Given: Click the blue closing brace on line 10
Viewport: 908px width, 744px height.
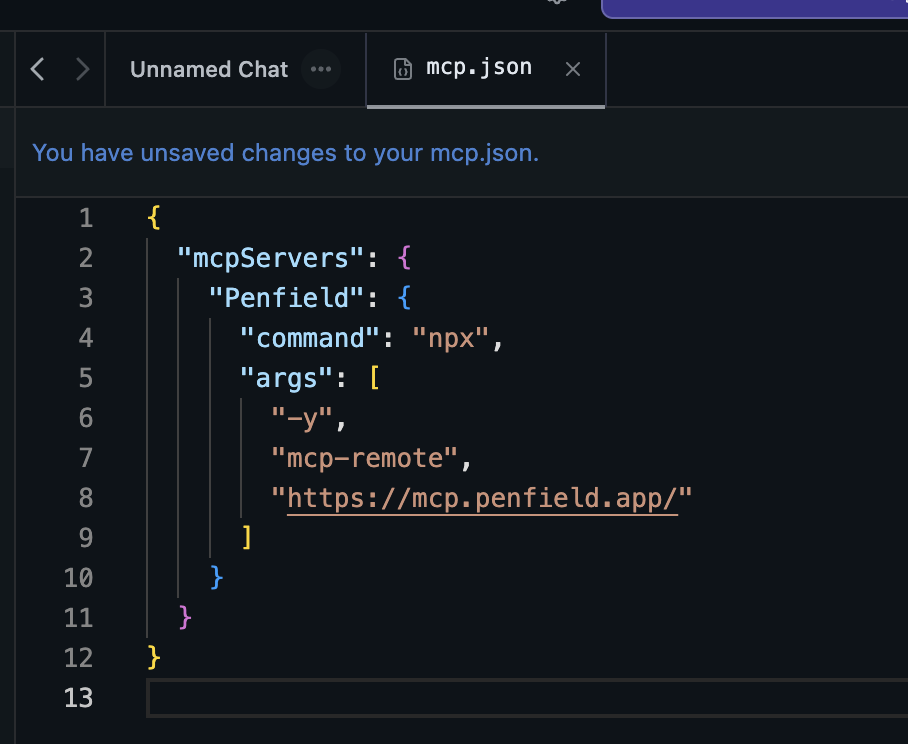Looking at the screenshot, I should click(216, 578).
